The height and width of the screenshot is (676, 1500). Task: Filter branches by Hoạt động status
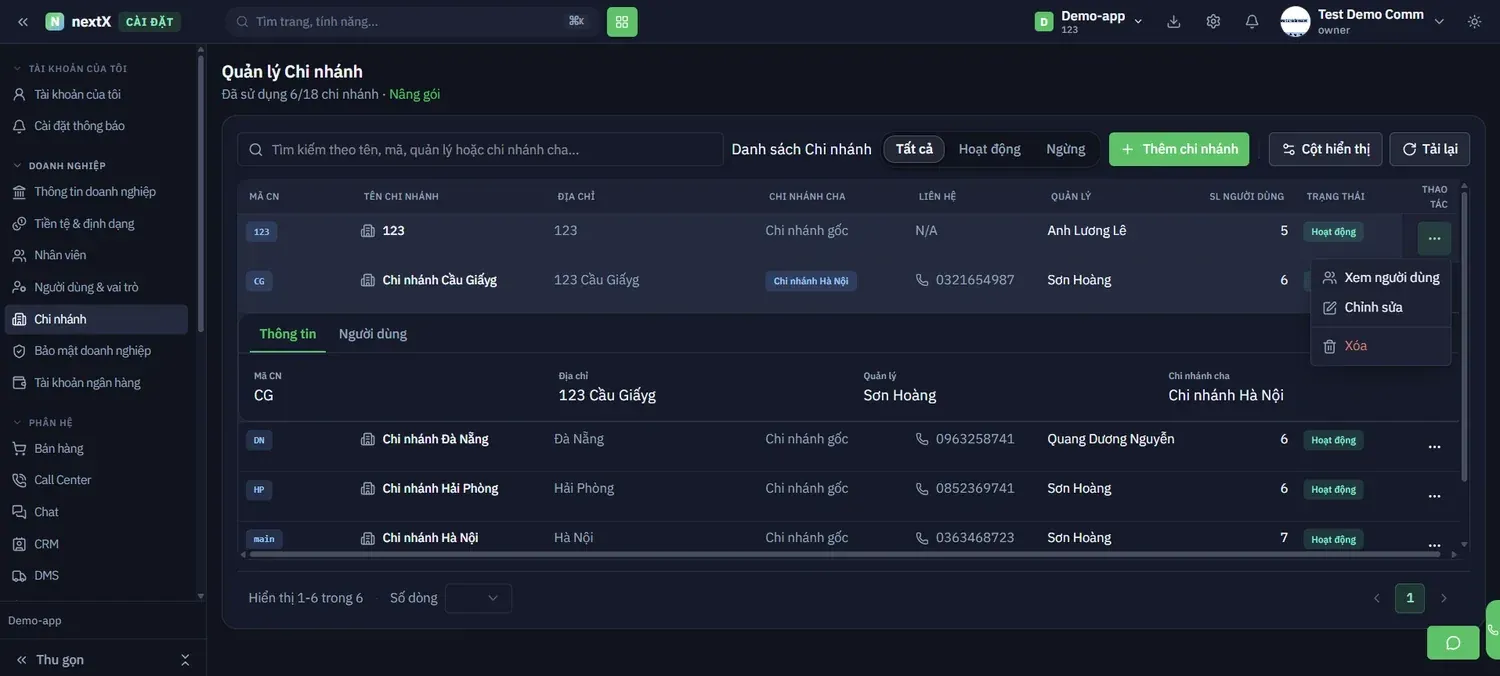click(989, 149)
